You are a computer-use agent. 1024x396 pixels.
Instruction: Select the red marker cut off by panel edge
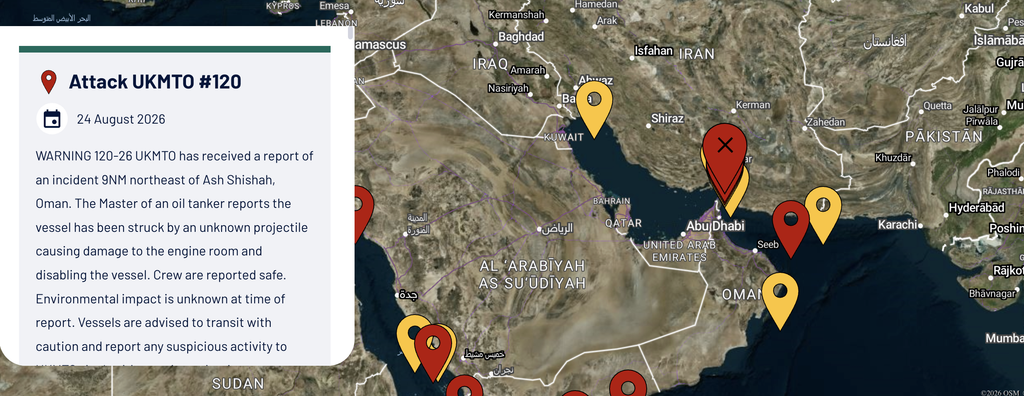pos(361,212)
